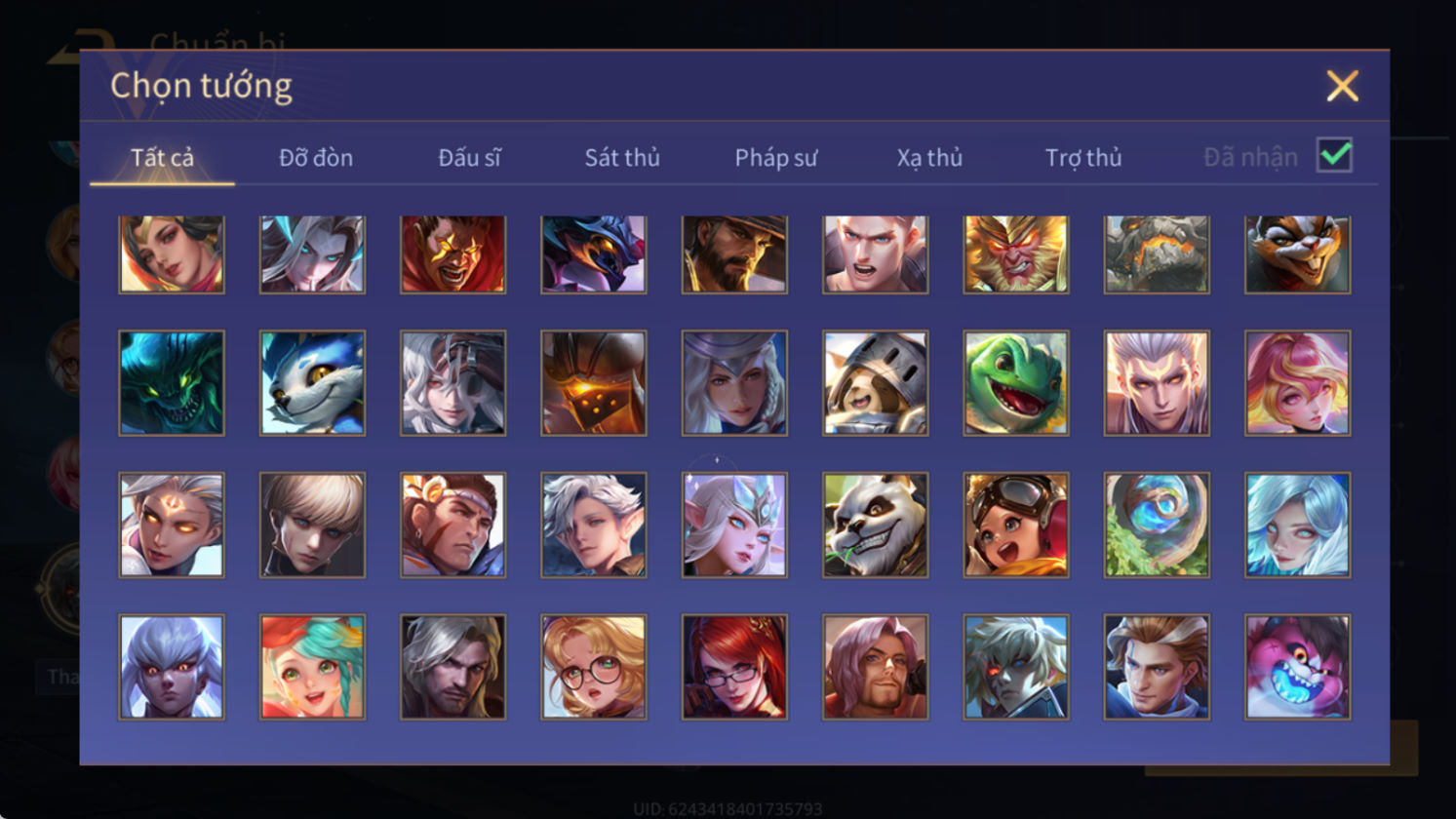
Task: Show the Pháp sư hero category
Action: (x=776, y=157)
